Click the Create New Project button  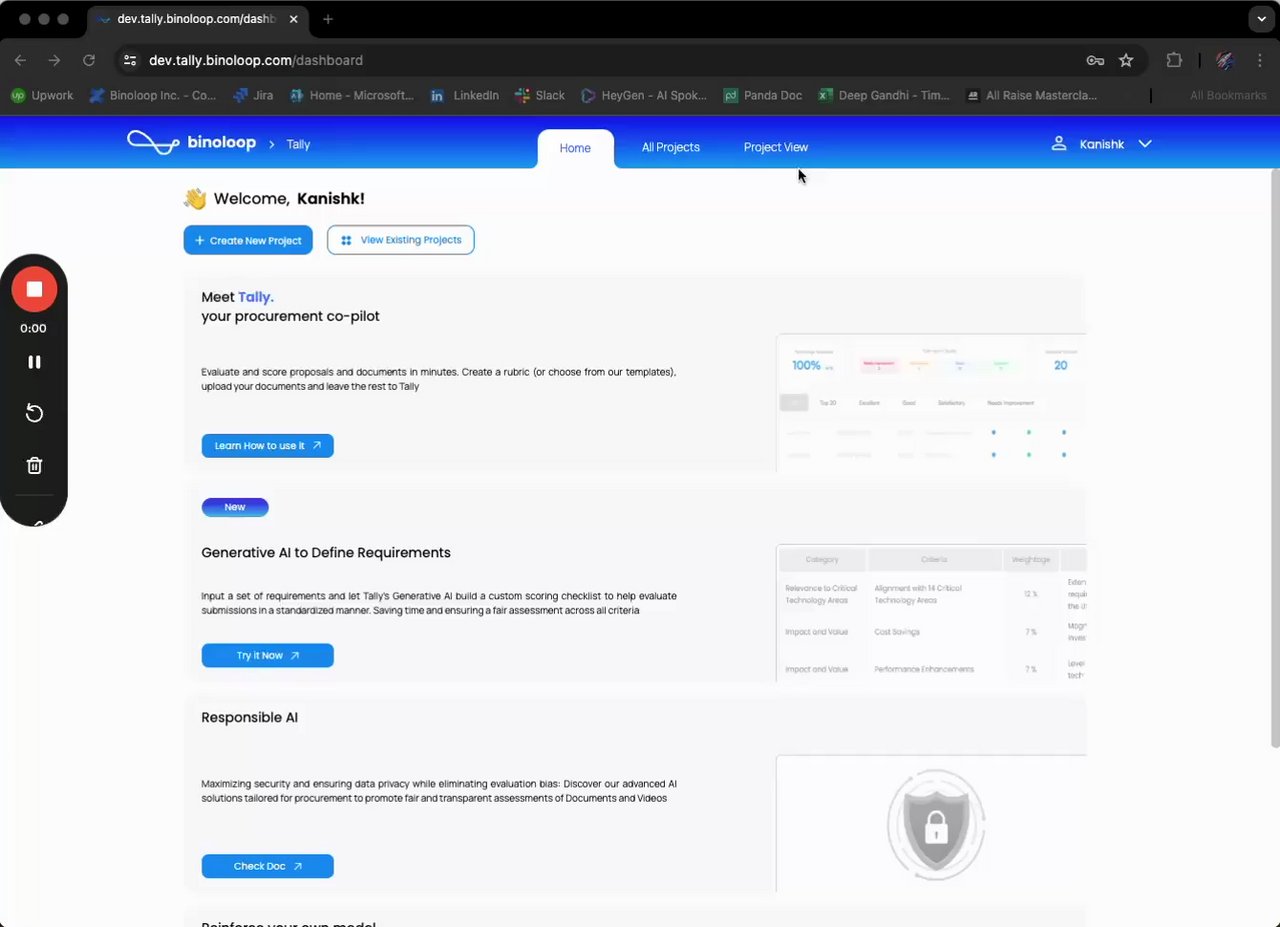tap(248, 240)
